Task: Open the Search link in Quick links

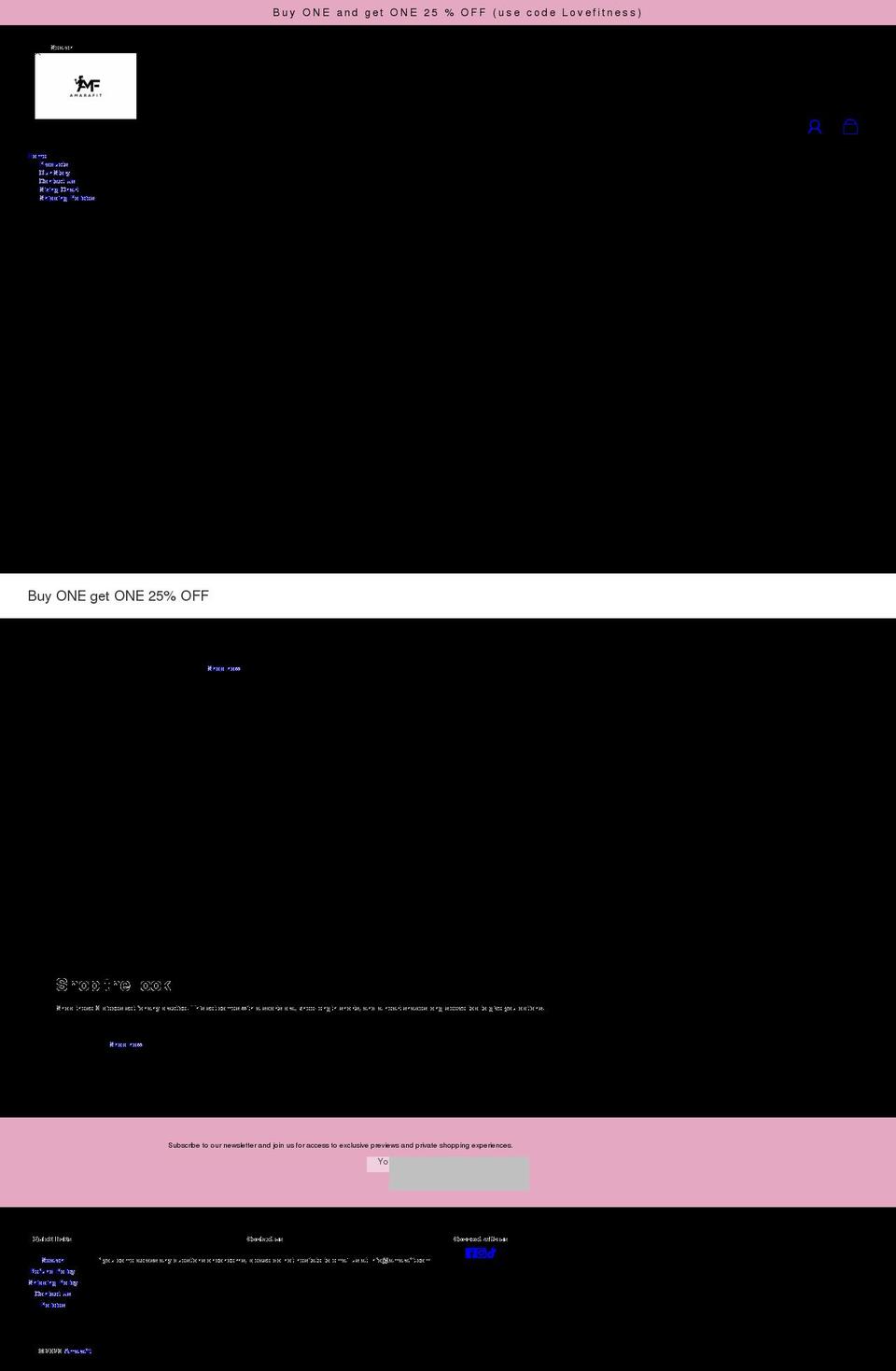Action: (51, 1260)
